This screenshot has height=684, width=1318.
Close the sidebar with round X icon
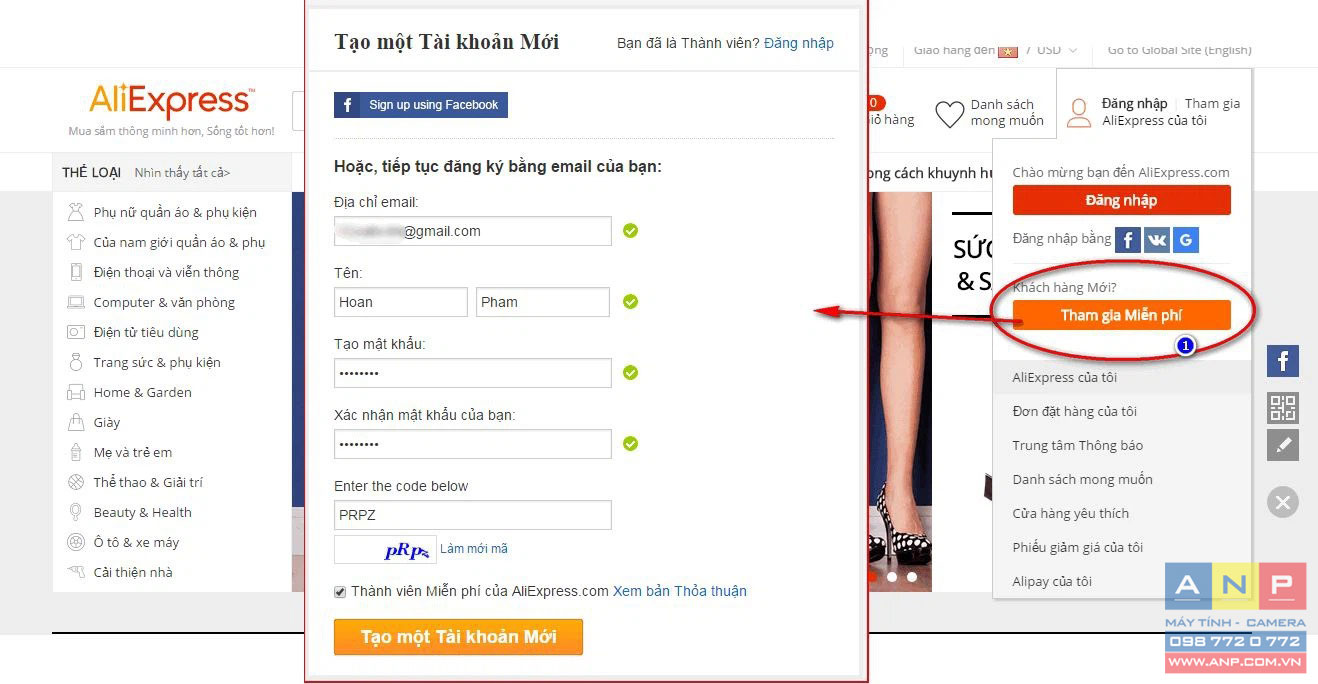1283,501
